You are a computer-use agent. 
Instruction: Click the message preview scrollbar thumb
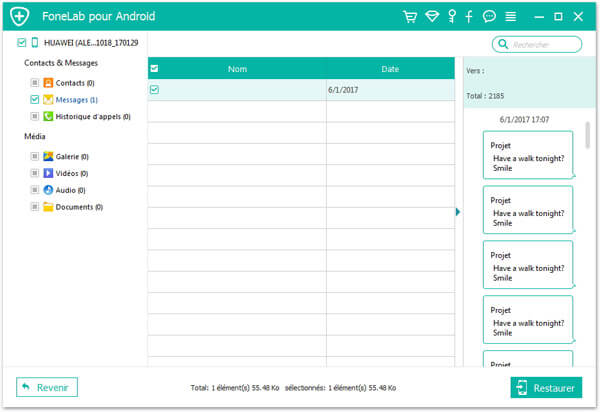(588, 135)
